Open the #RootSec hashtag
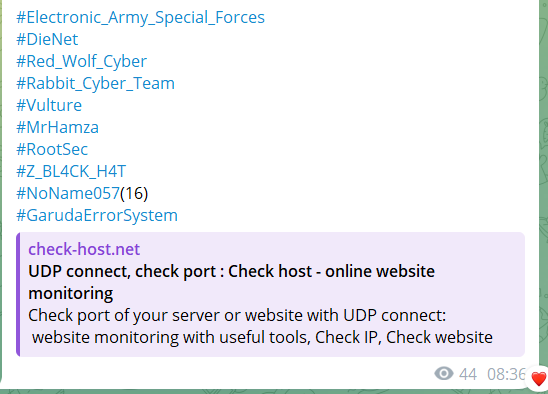548x394 pixels. coord(52,149)
